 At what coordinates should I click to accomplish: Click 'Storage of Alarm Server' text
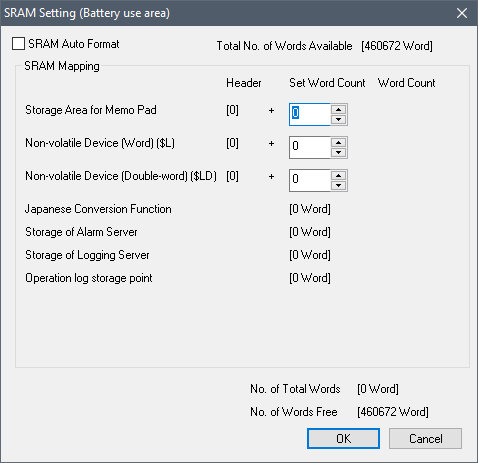point(81,232)
